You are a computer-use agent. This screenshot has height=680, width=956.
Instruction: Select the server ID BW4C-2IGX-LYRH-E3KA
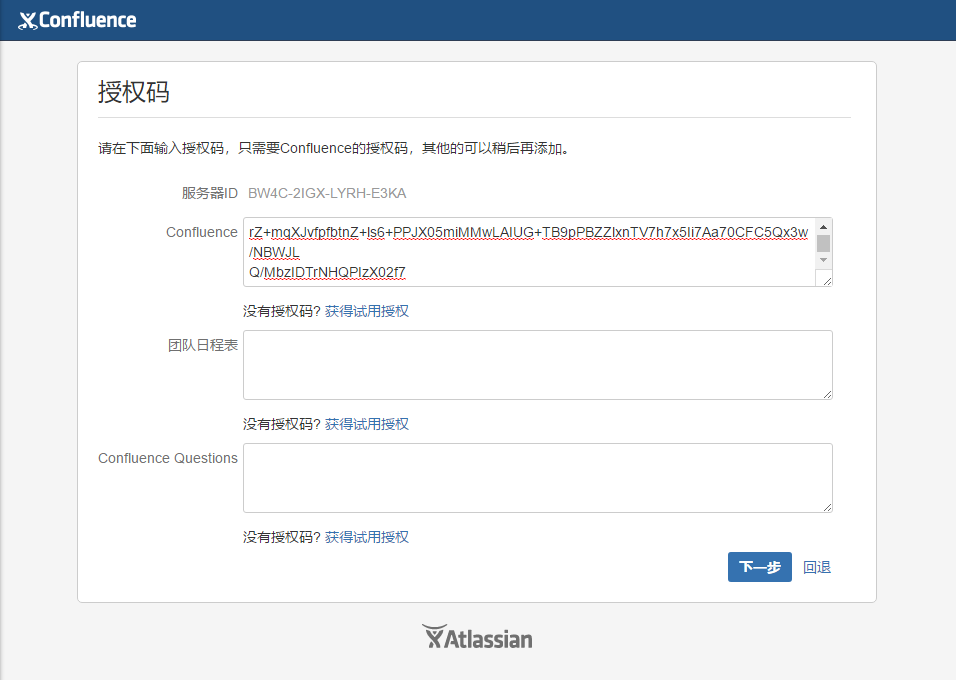[327, 193]
